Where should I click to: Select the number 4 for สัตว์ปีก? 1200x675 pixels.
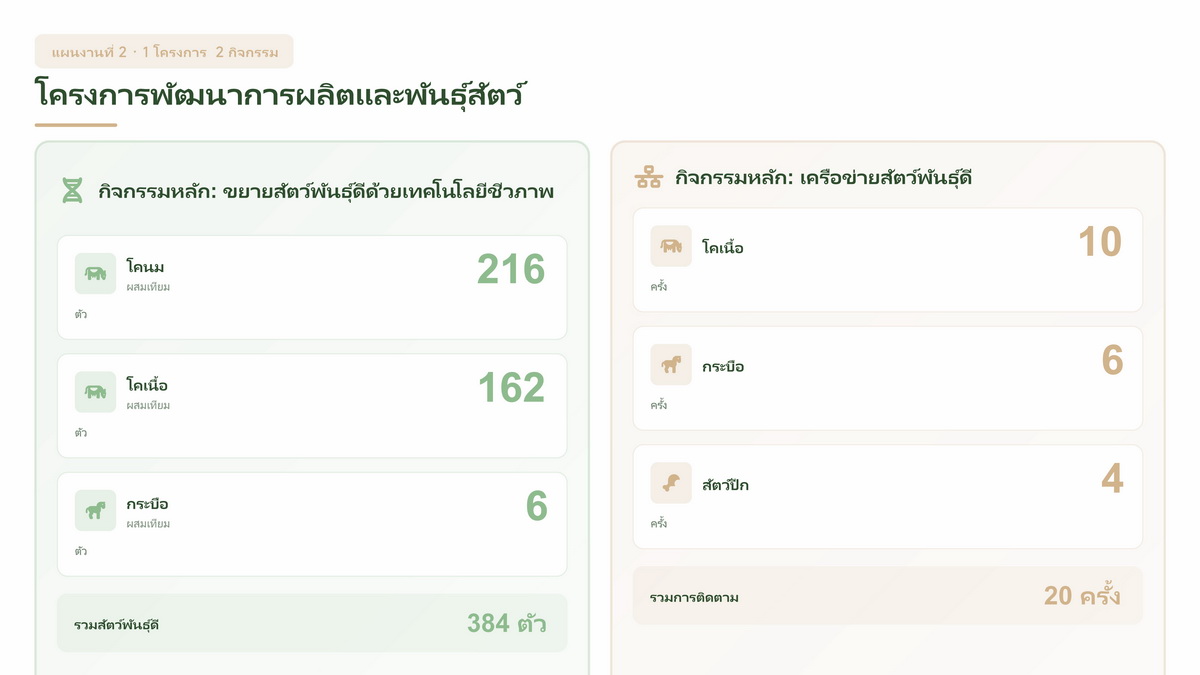click(x=1112, y=480)
